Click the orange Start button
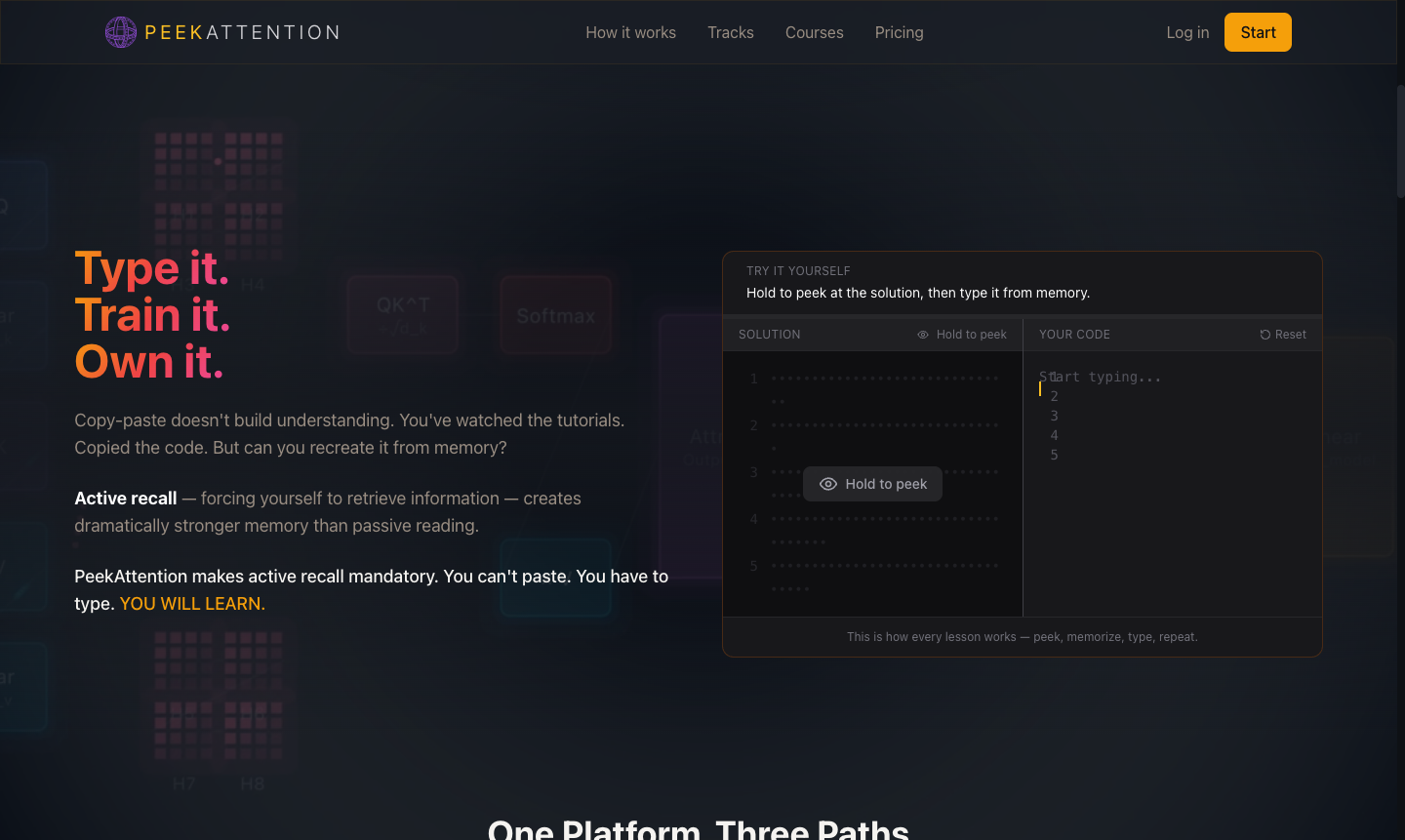Screen dimensions: 1405x840 coord(1258,32)
